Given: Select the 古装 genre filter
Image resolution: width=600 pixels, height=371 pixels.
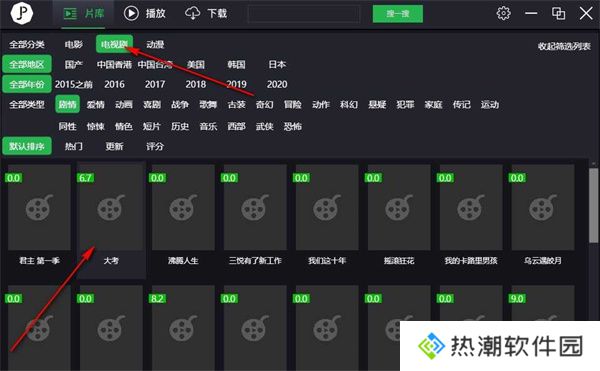Looking at the screenshot, I should coord(236,104).
